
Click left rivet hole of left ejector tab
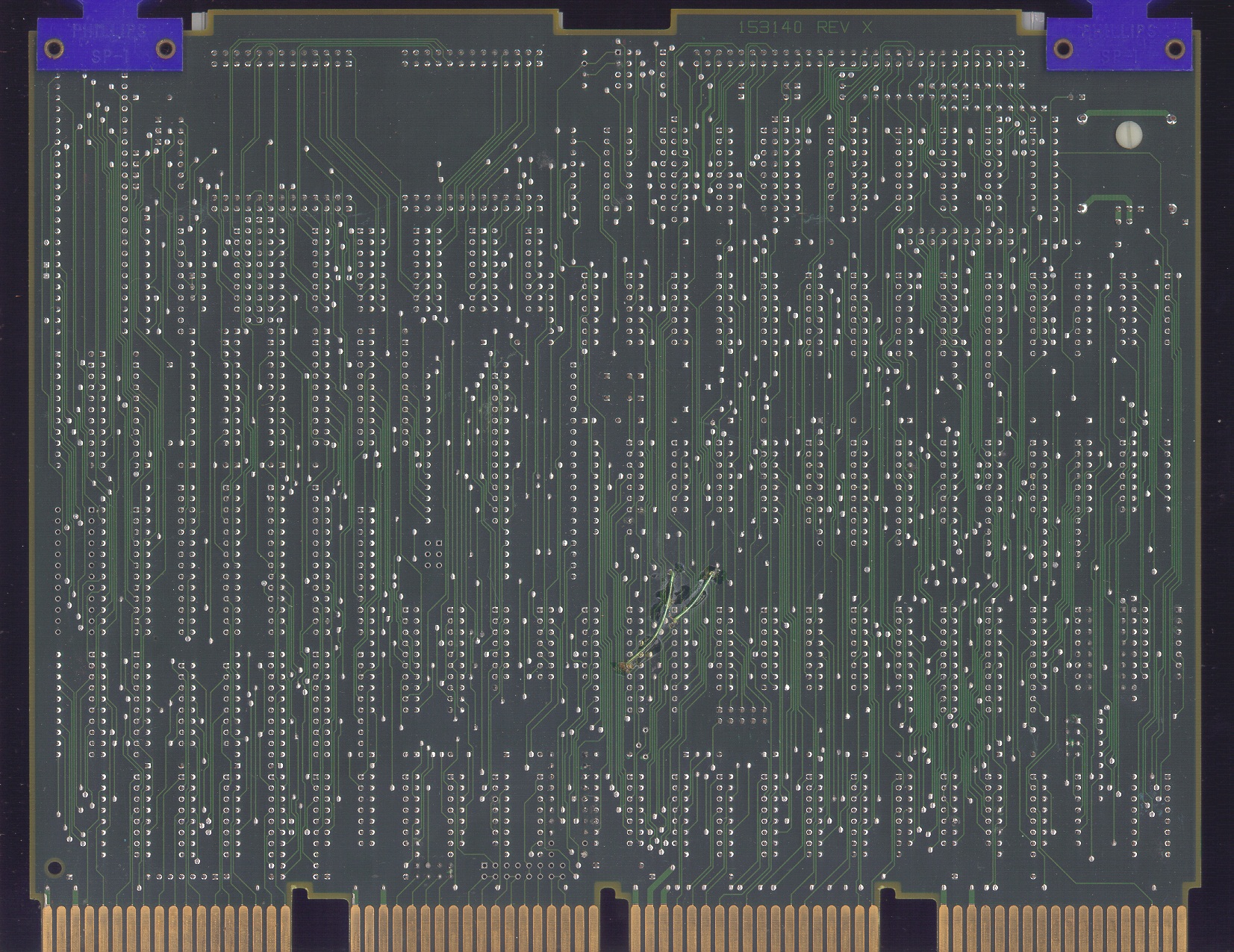(52, 49)
